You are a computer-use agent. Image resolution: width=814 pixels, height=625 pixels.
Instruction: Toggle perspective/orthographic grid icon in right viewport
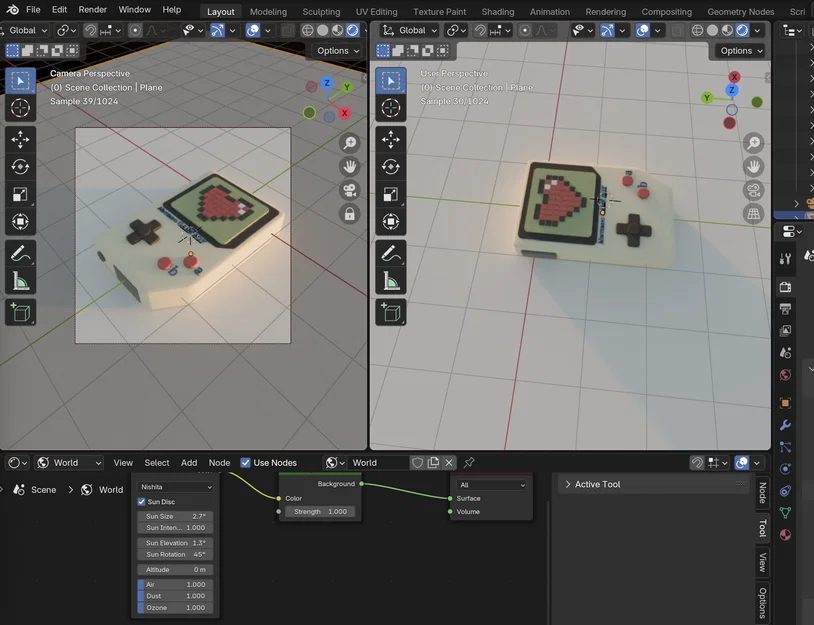click(x=753, y=213)
